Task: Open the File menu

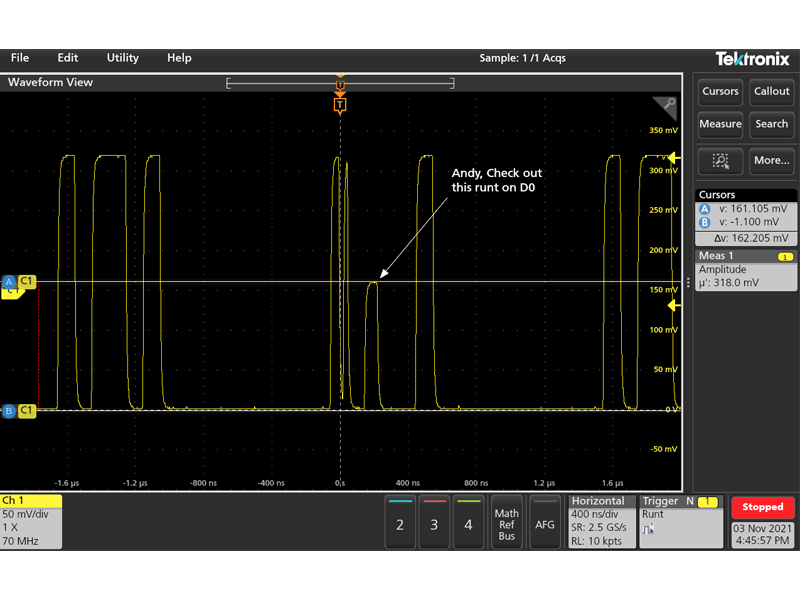Action: [20, 58]
